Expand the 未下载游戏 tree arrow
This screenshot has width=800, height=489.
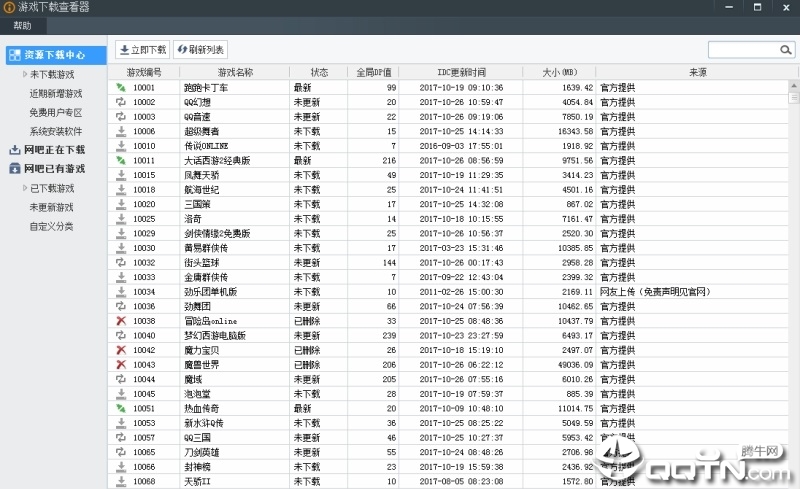tap(24, 75)
